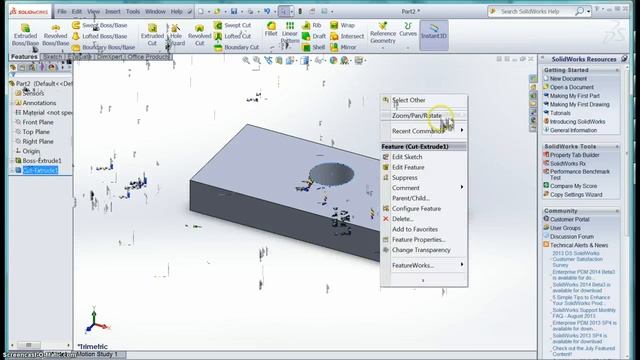
Task: Switch to Office Products tab
Action: [x=148, y=57]
